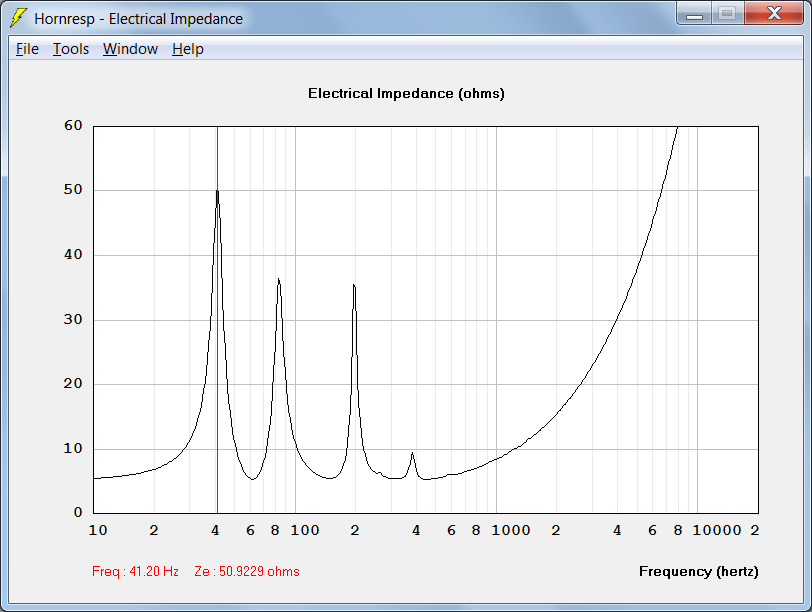Maximize the Hornresp window
Viewport: 812px width, 612px height.
728,13
